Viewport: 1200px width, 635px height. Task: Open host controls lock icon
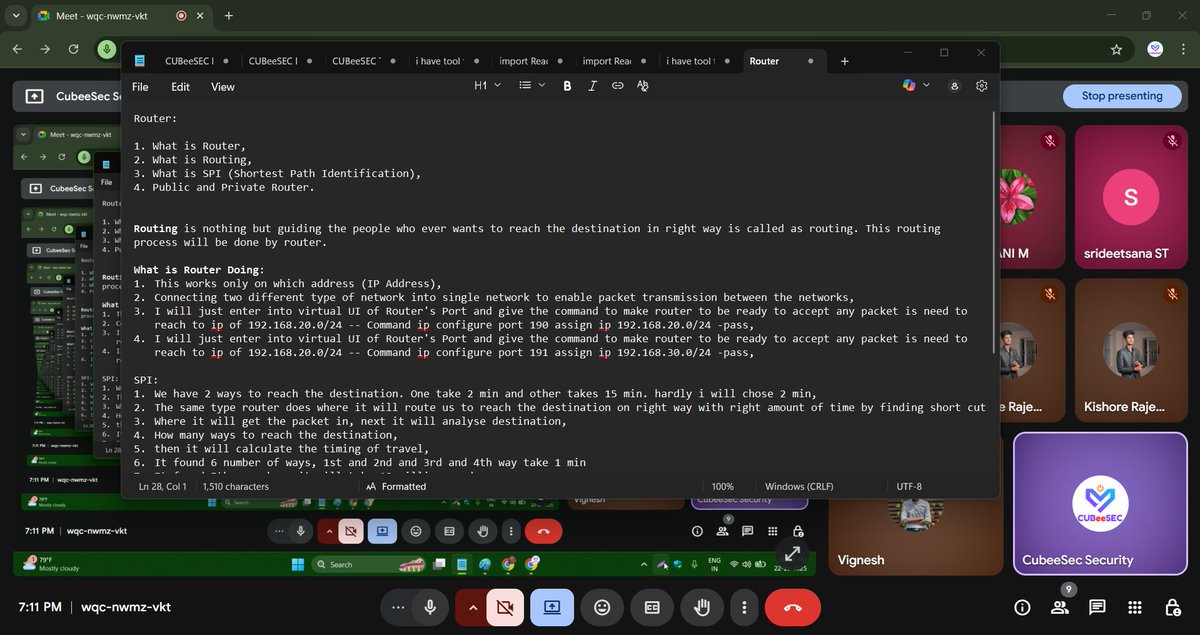click(x=1172, y=607)
